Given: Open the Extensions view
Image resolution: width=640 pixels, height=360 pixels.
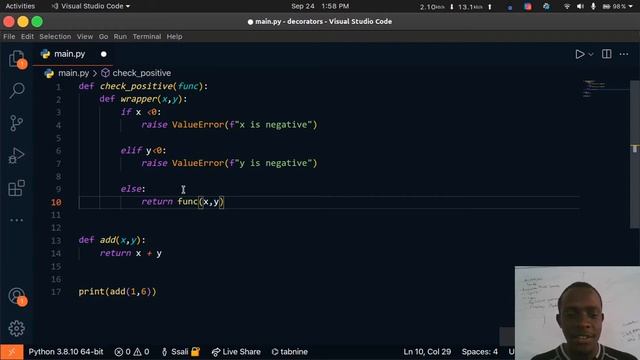Looking at the screenshot, I should click(16, 188).
